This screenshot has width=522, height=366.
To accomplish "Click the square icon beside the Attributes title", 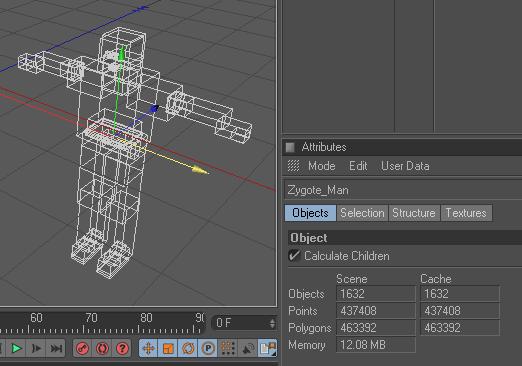I will coord(290,147).
